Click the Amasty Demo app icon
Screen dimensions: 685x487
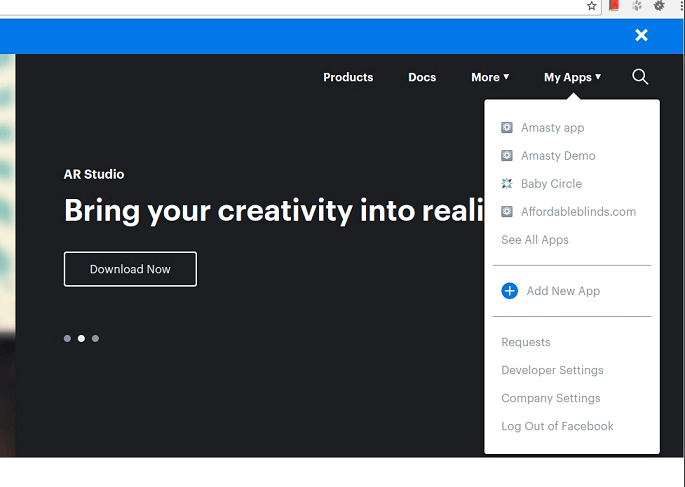(x=507, y=155)
